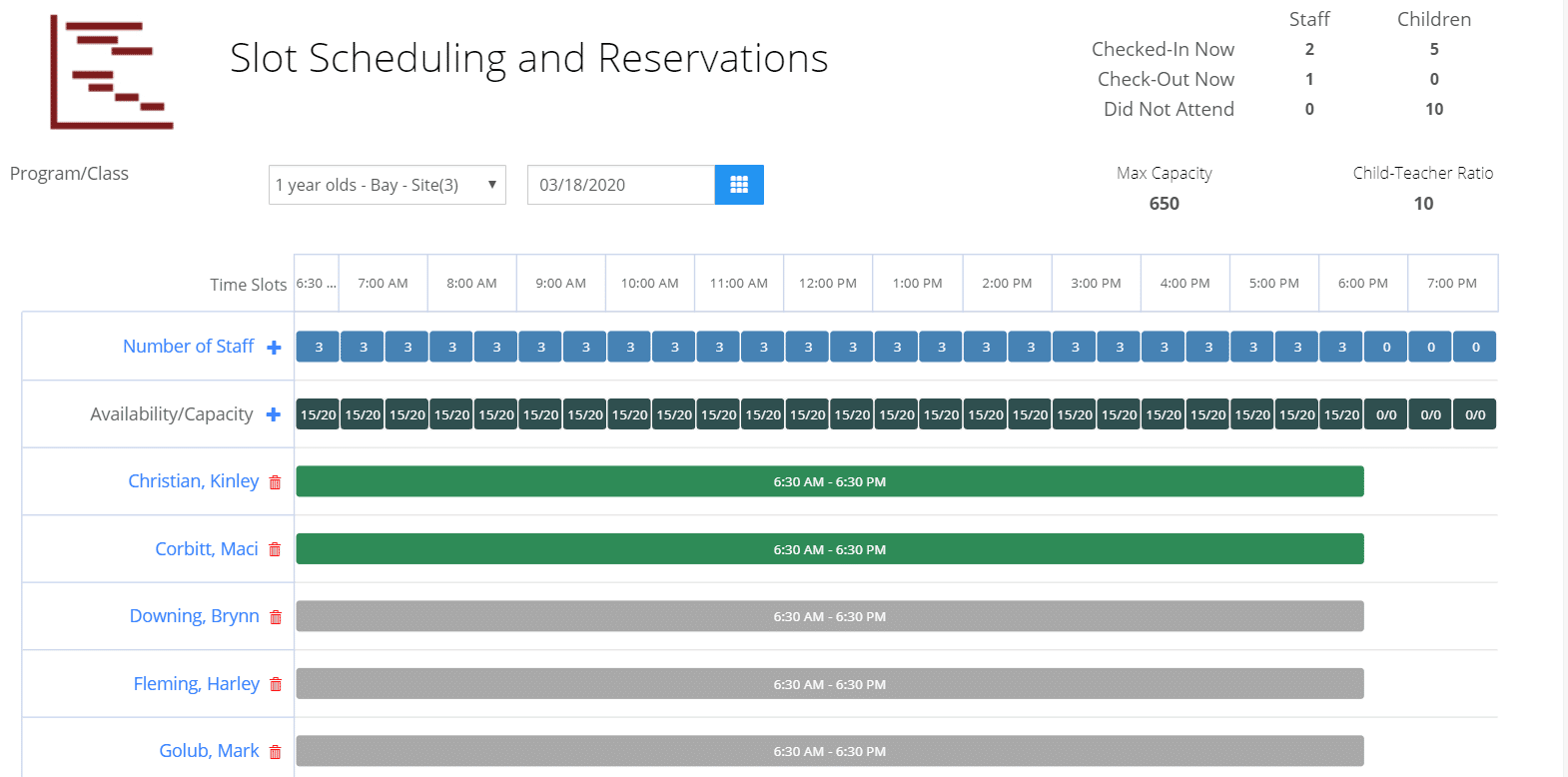Select the 7:00 PM time slot header

point(1451,284)
